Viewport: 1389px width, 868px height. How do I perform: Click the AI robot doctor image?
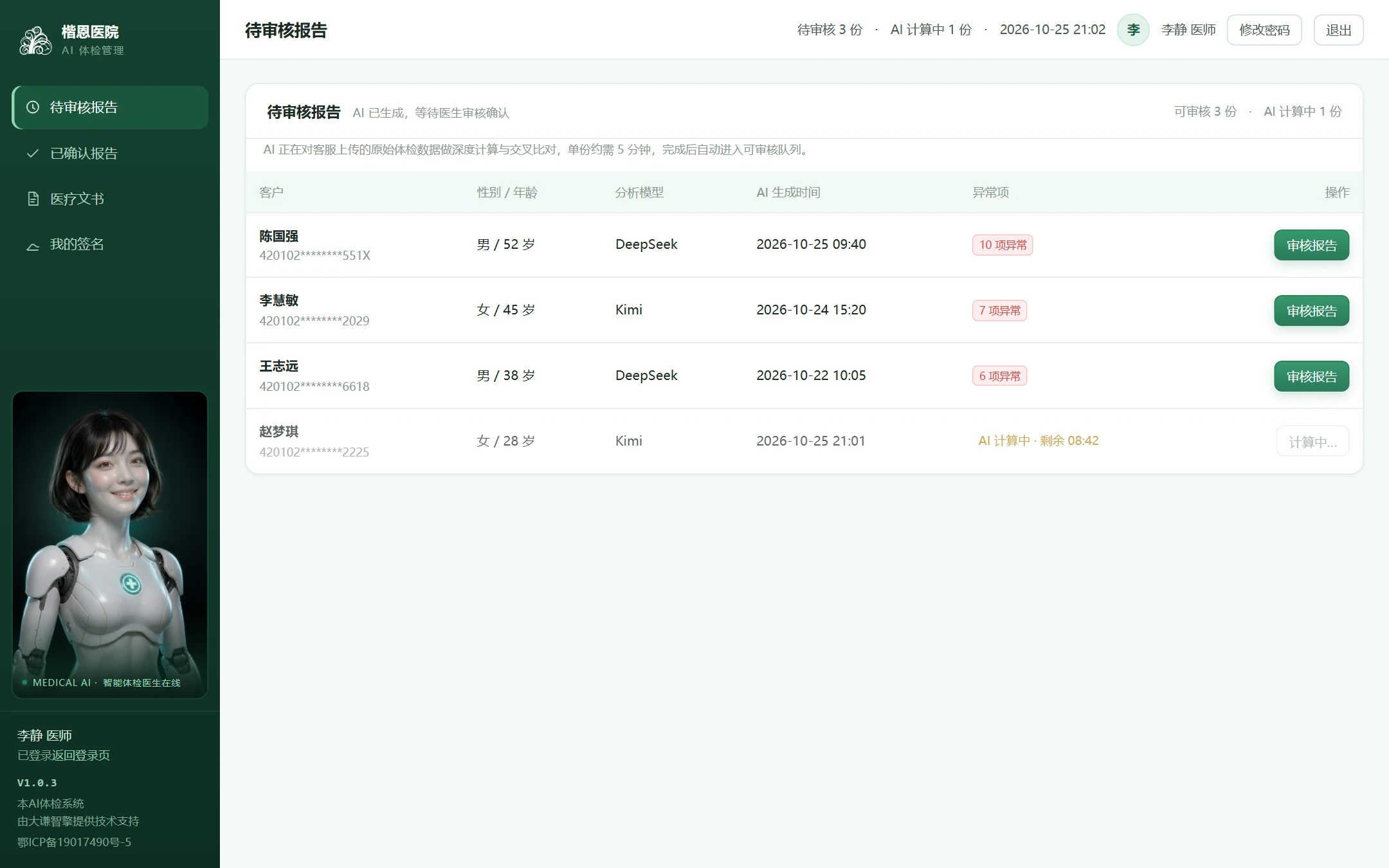coord(110,545)
